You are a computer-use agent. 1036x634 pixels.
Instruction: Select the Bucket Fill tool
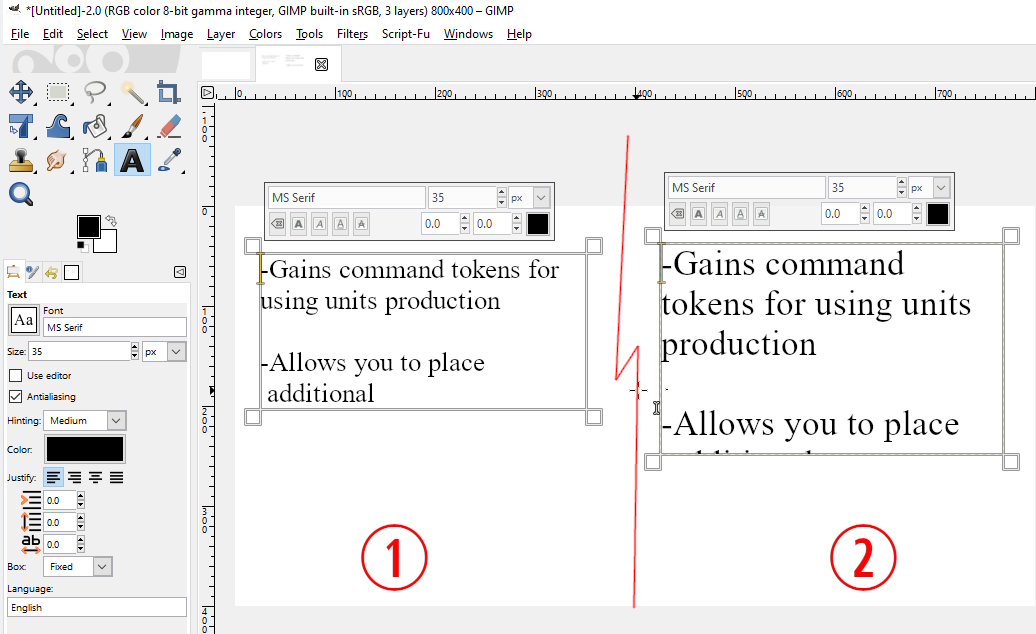[x=95, y=125]
